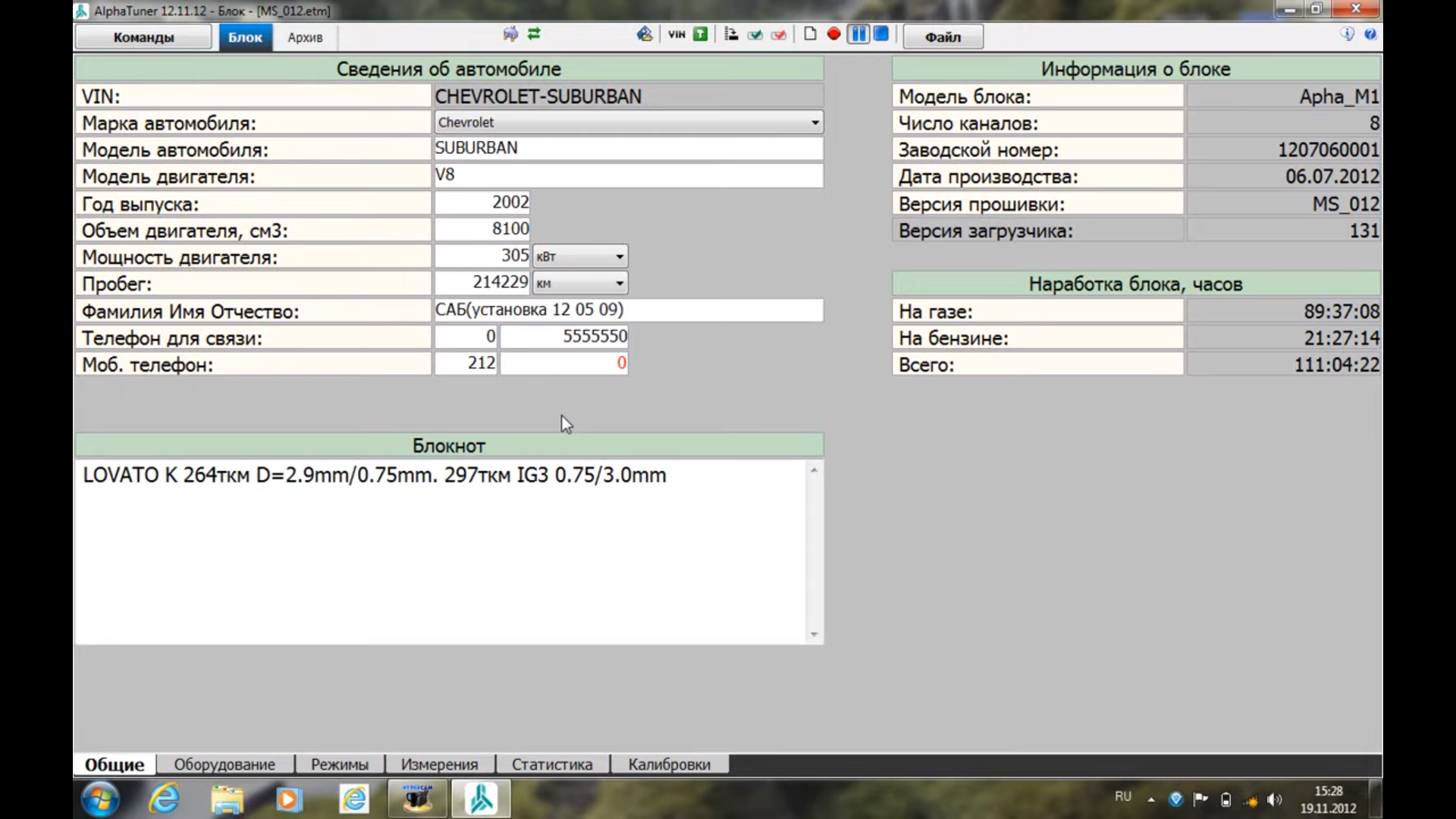
Task: Open the Архив tab
Action: point(305,37)
